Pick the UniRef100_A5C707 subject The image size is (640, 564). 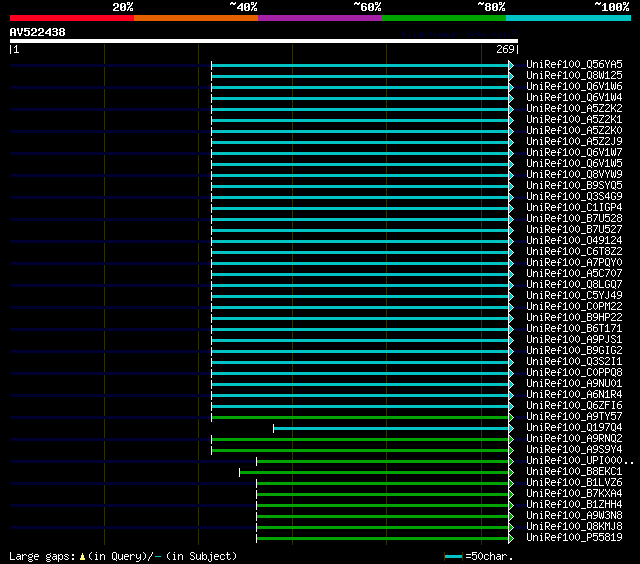click(x=574, y=274)
